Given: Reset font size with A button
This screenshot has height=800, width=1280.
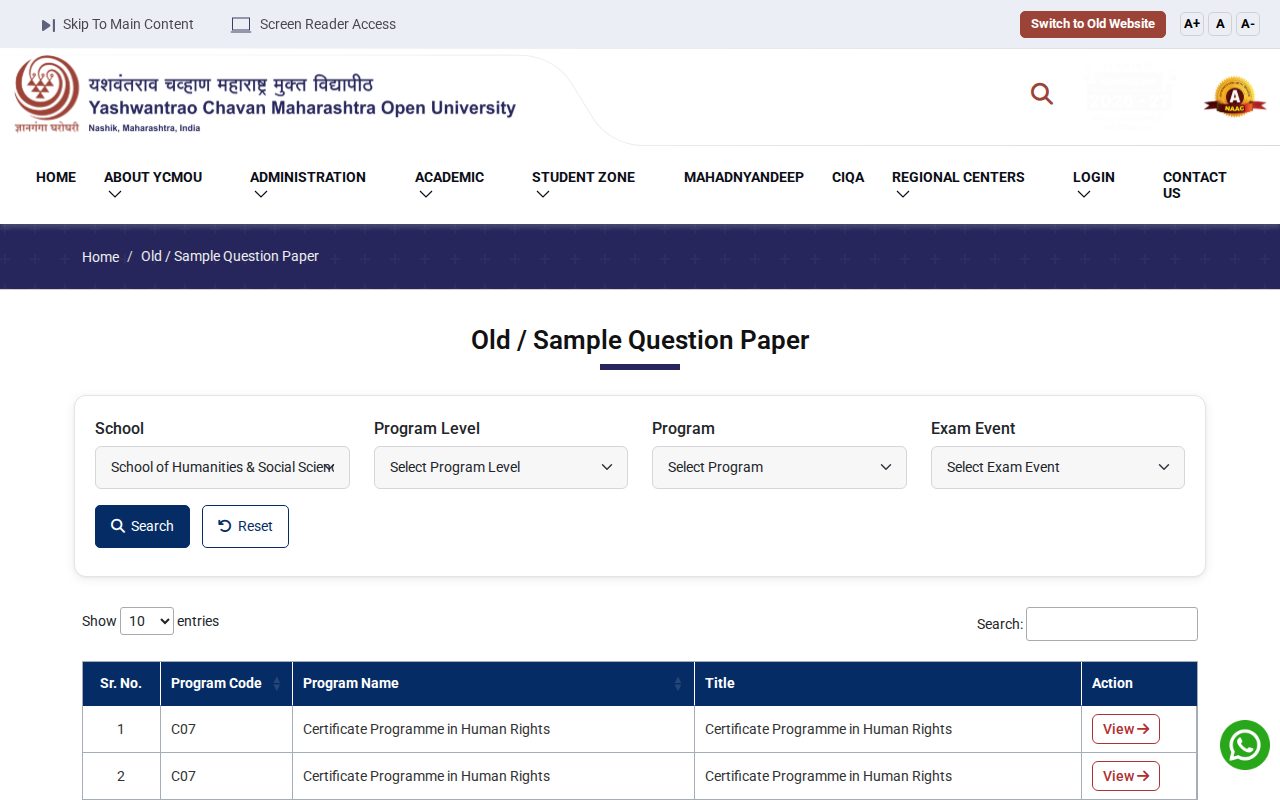Looking at the screenshot, I should pyautogui.click(x=1220, y=24).
